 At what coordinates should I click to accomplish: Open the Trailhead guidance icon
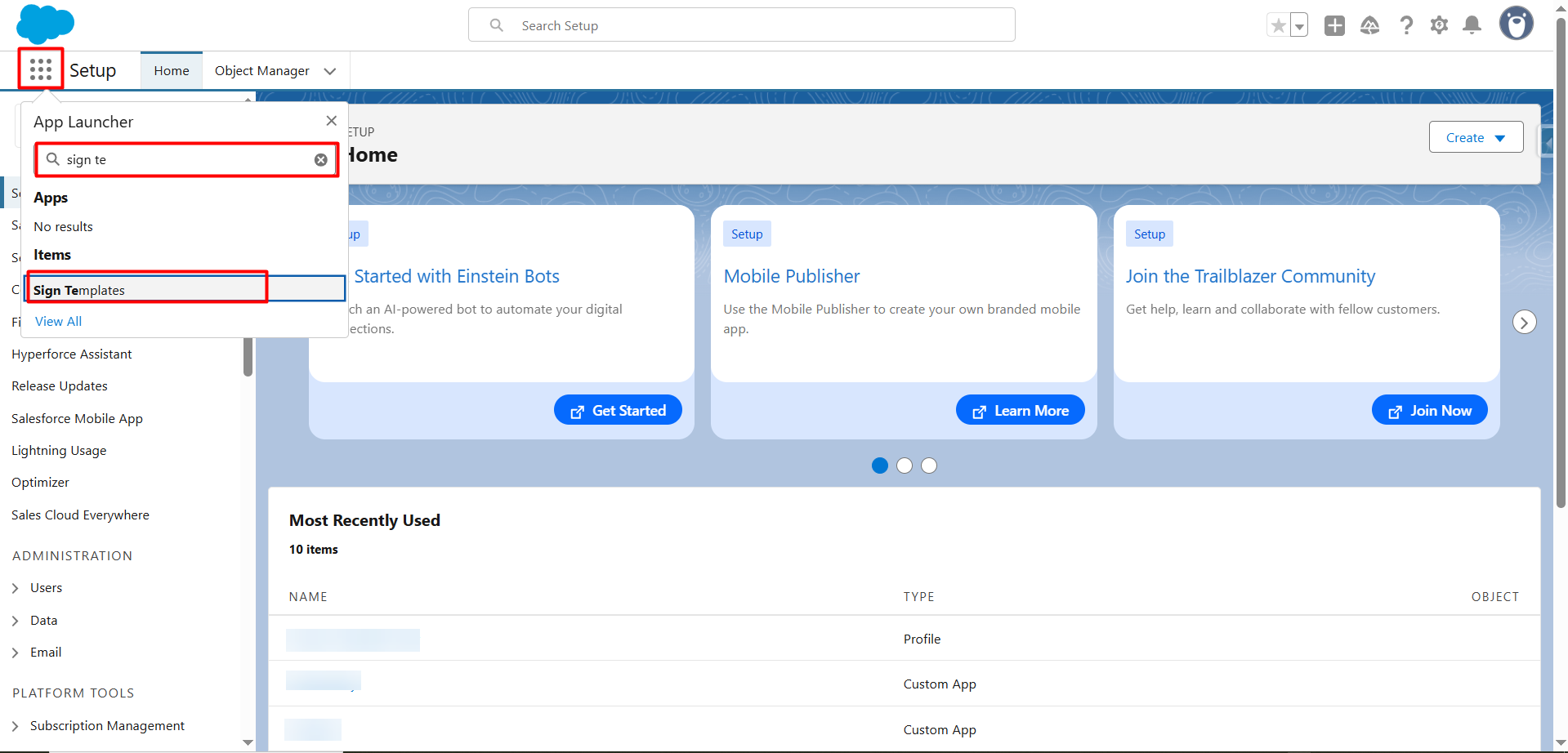point(1370,25)
